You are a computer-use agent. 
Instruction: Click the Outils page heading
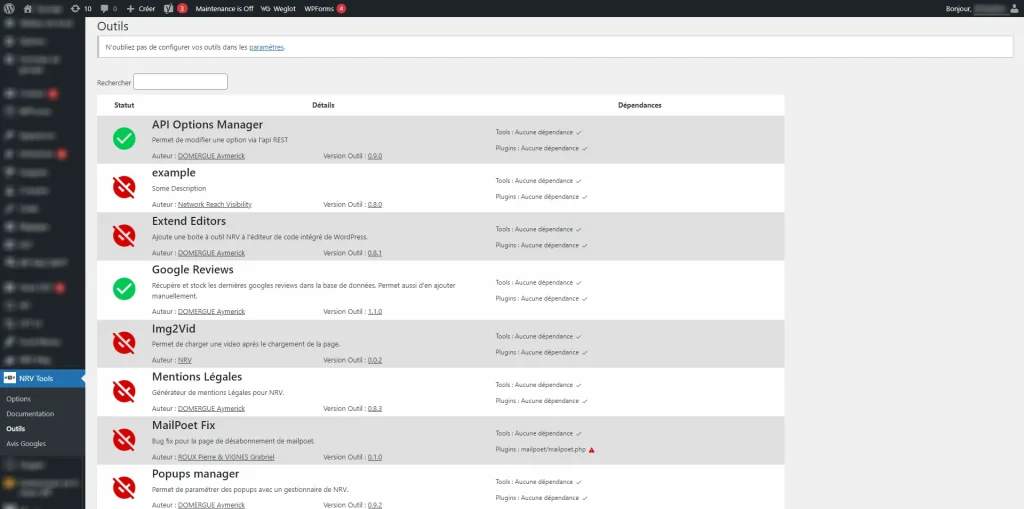(113, 27)
